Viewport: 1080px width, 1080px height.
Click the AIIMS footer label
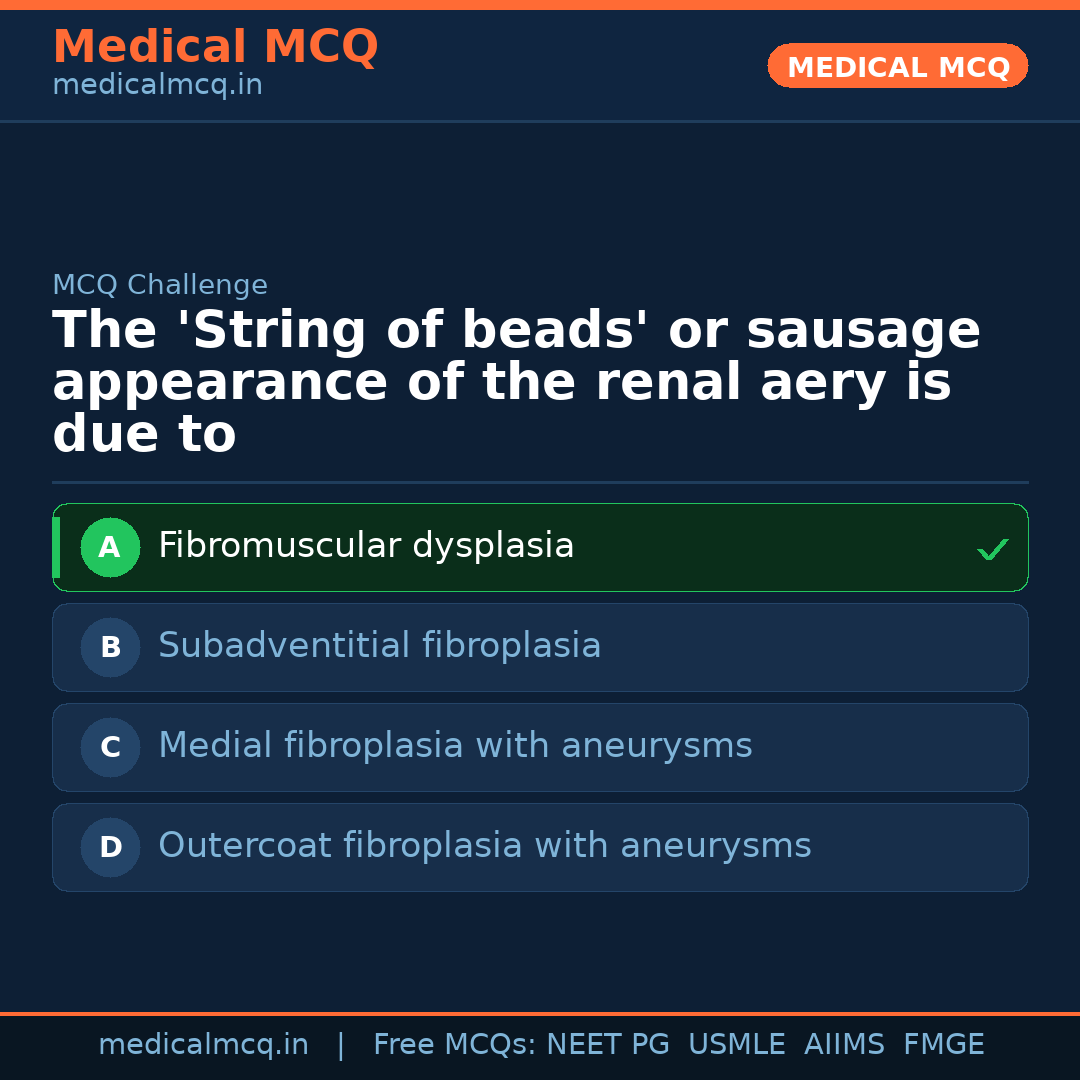coord(844,1045)
